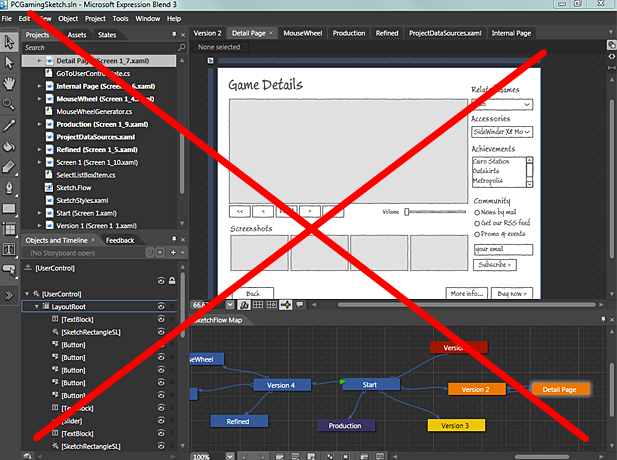Pin the Objects and Timeline panel
The width and height of the screenshot is (617, 460).
(174, 239)
